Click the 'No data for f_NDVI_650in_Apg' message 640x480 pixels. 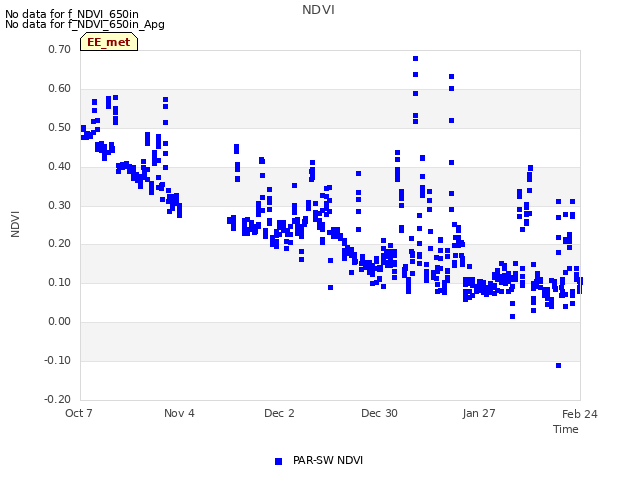point(85,25)
